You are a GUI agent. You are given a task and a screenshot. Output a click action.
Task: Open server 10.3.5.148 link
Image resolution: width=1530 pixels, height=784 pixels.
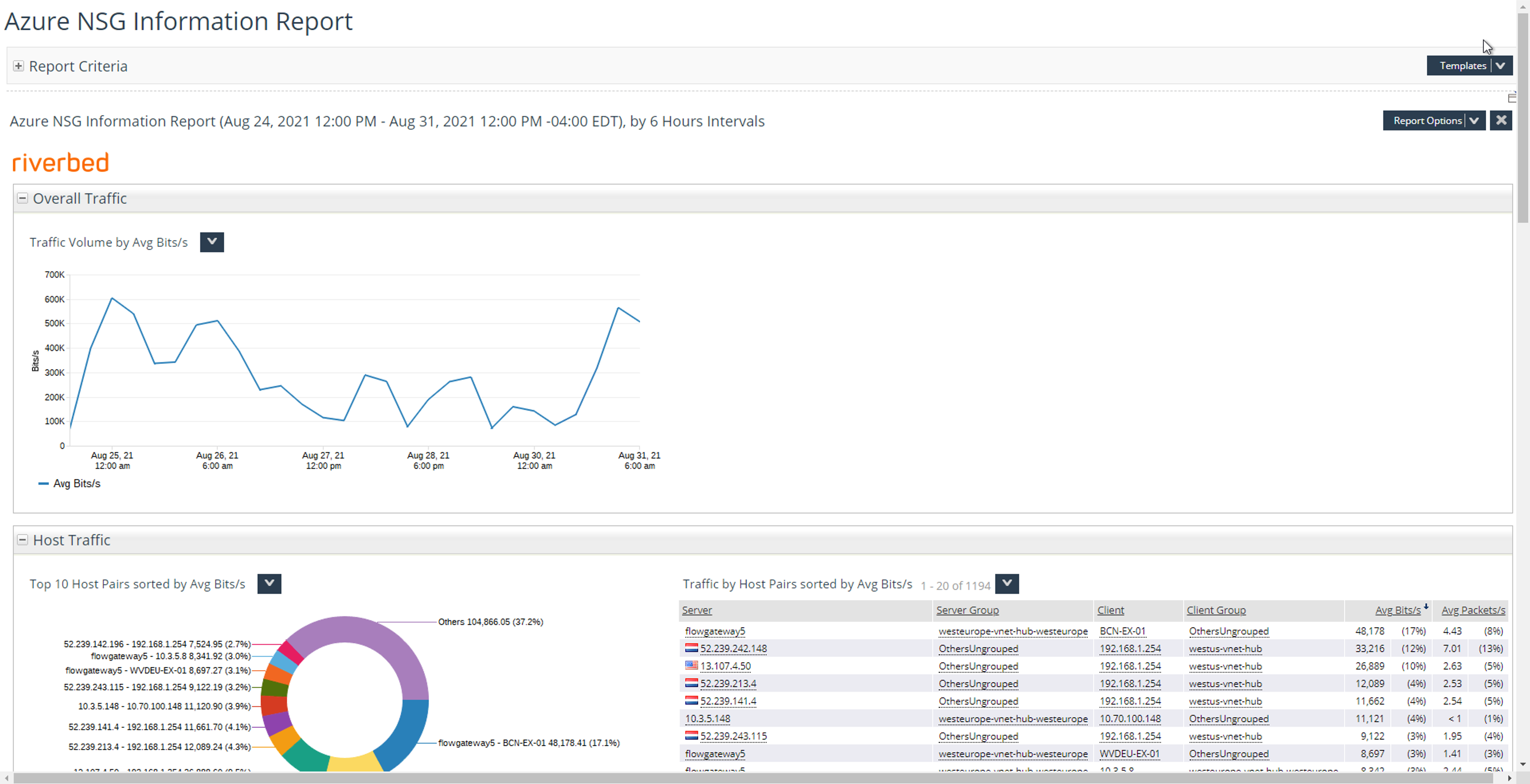[707, 719]
